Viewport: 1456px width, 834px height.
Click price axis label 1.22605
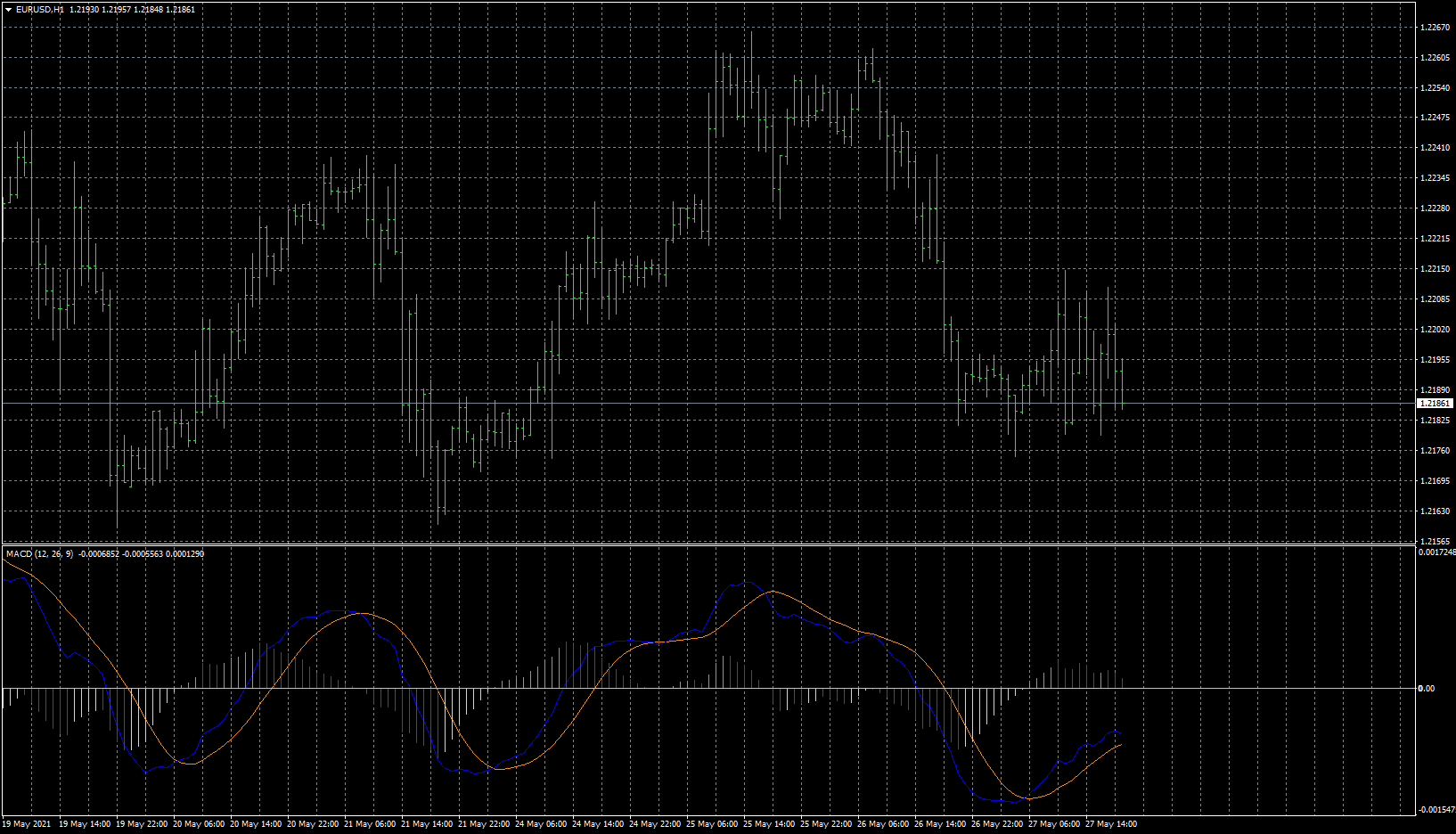coord(1435,58)
